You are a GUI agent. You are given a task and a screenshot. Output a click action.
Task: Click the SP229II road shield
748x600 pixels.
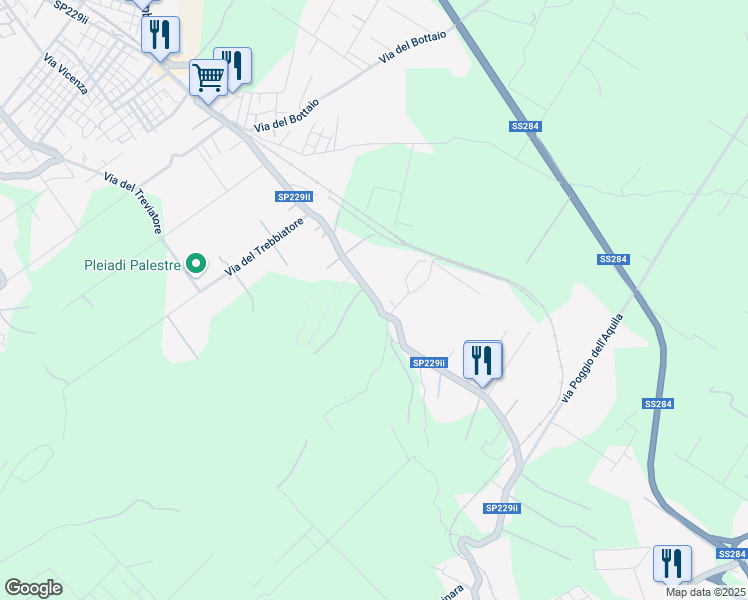click(x=294, y=197)
